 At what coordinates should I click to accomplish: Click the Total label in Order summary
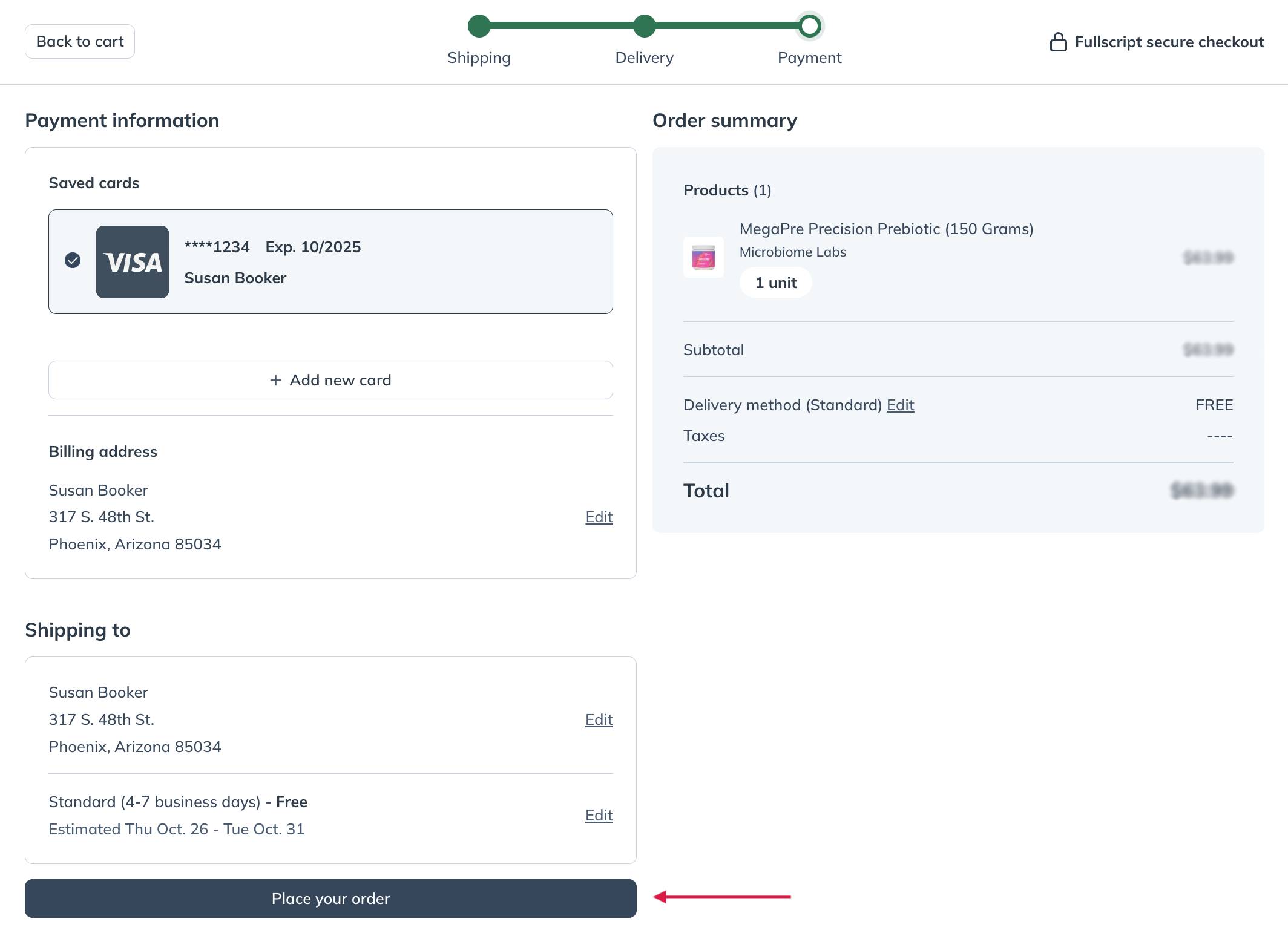pos(706,491)
